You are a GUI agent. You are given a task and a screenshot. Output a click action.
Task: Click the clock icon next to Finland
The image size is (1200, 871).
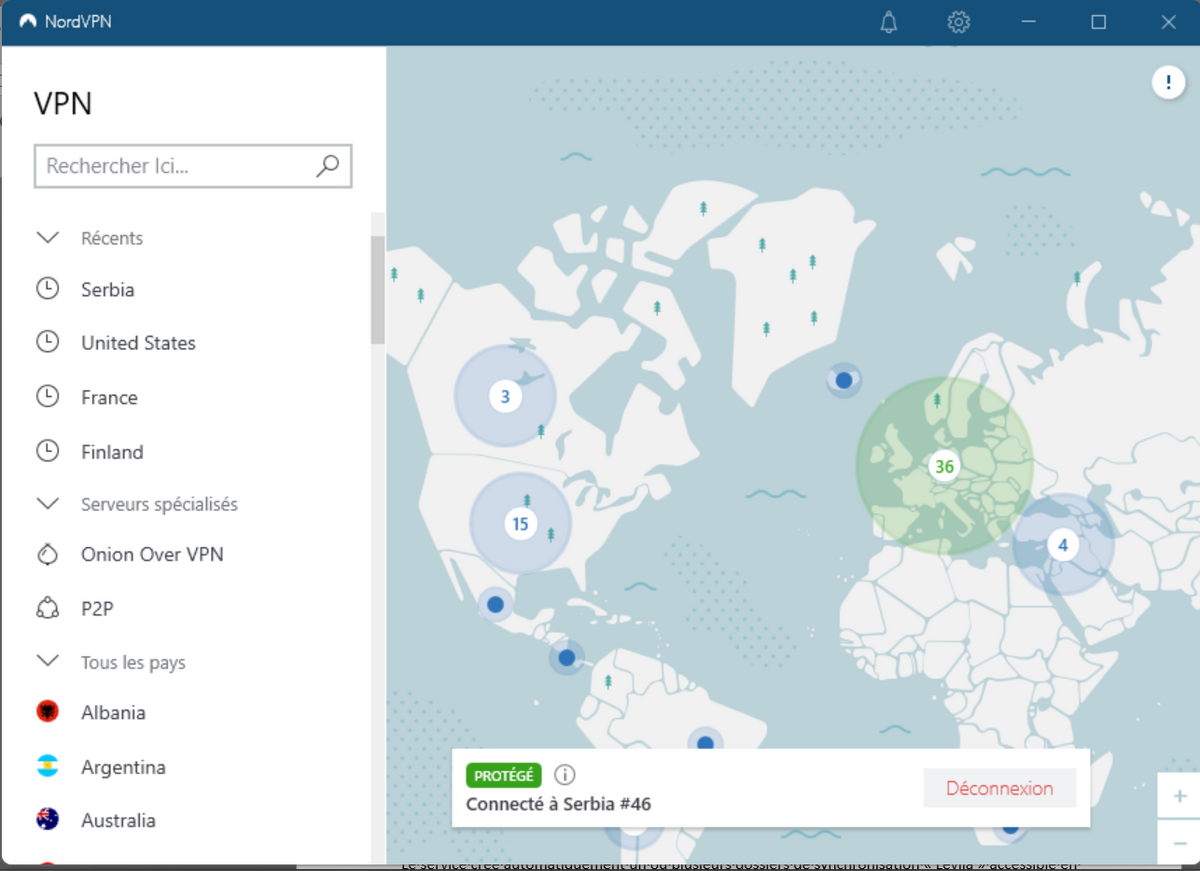pos(47,451)
